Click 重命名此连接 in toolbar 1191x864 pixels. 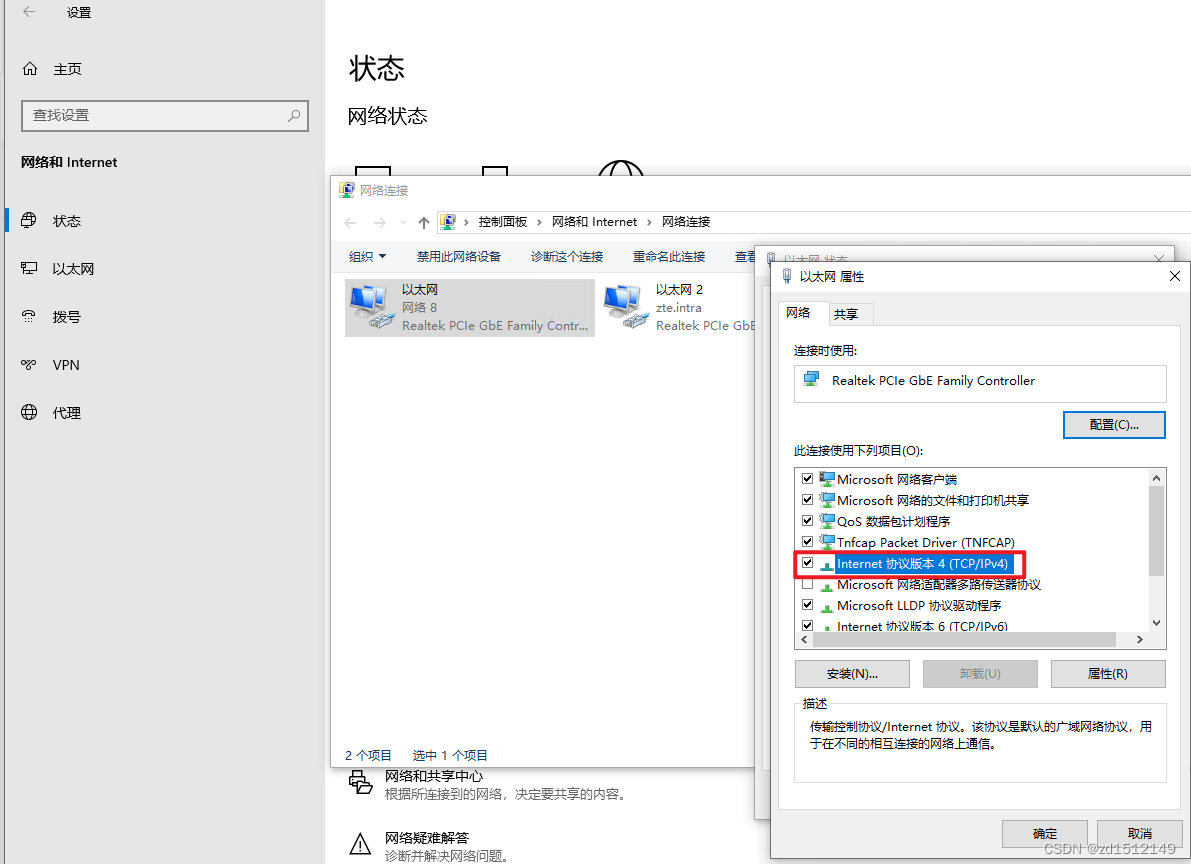tap(669, 257)
